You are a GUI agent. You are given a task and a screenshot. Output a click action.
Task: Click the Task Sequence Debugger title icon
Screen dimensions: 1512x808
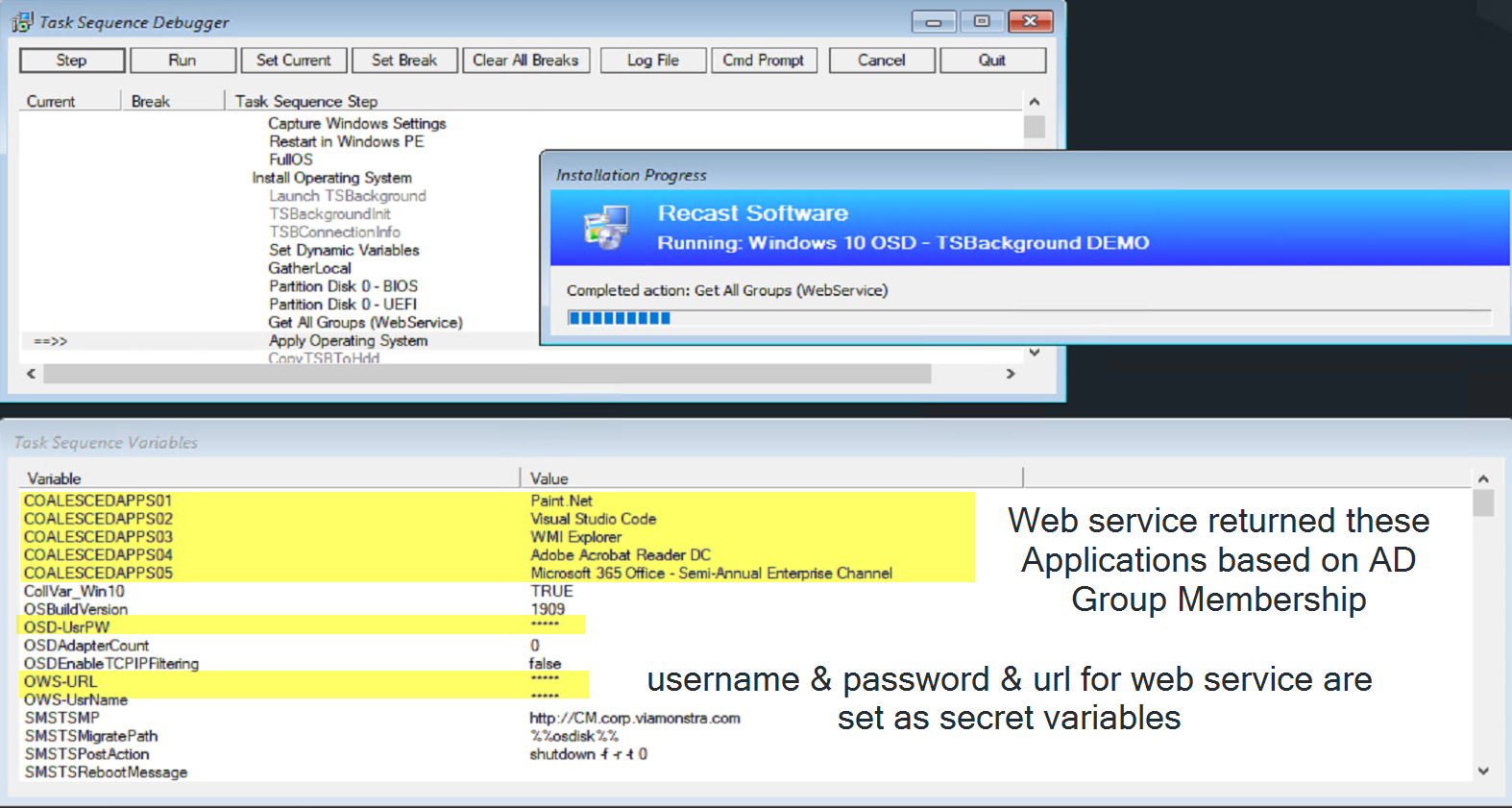tap(22, 21)
